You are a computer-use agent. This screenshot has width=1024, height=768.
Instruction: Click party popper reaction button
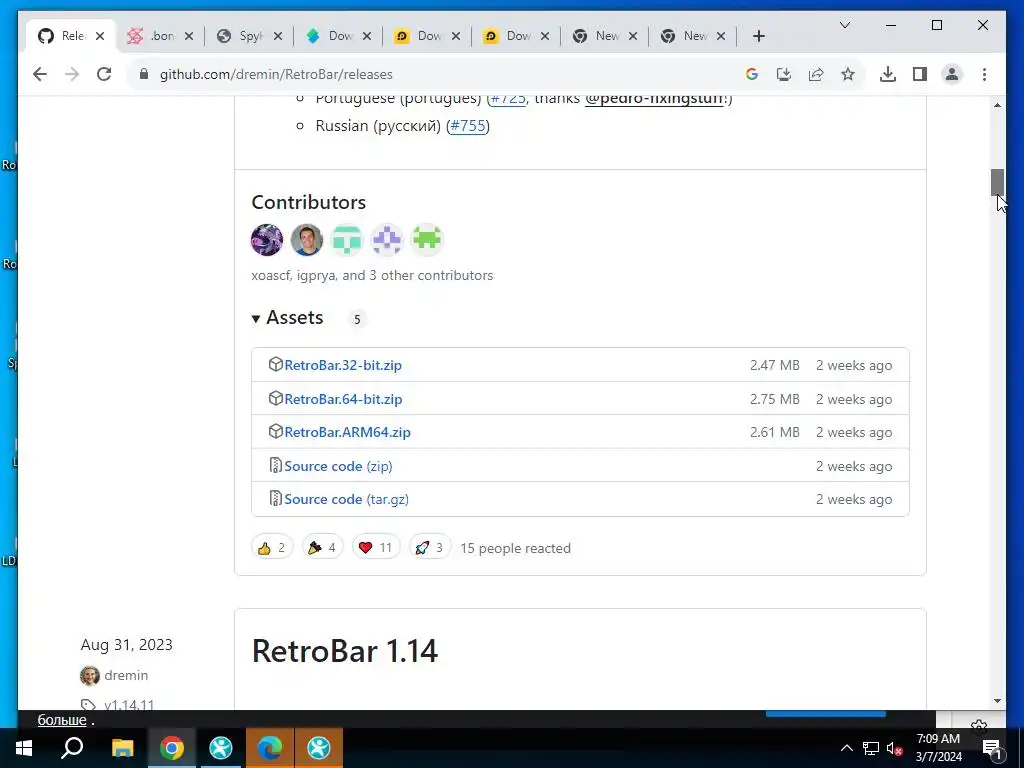pos(323,548)
